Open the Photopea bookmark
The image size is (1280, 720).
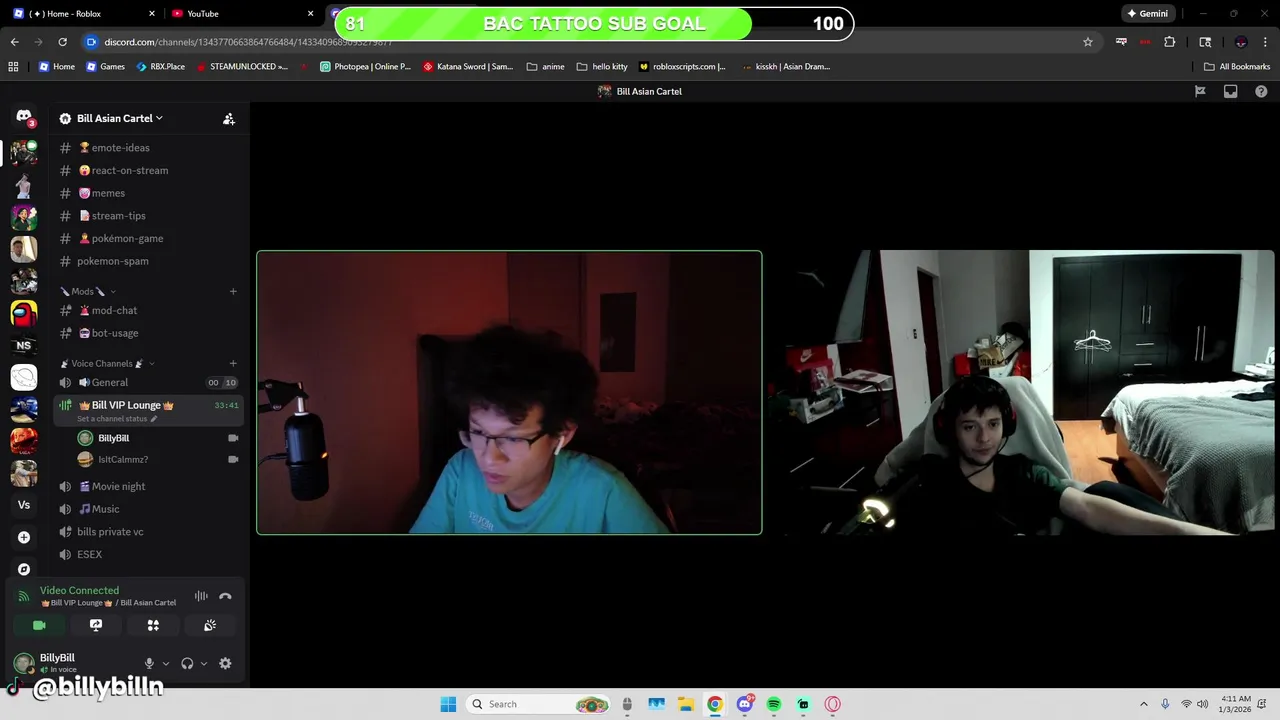click(365, 66)
